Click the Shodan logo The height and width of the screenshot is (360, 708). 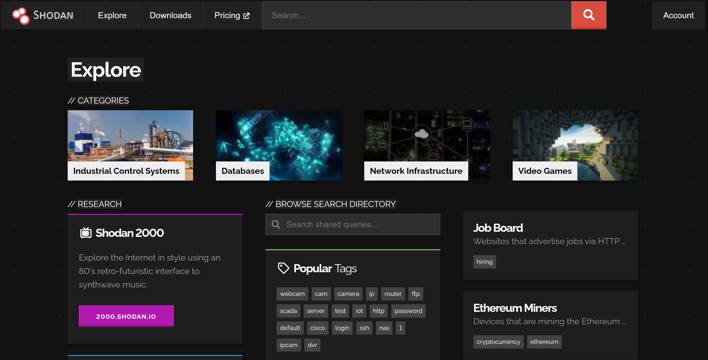point(42,15)
